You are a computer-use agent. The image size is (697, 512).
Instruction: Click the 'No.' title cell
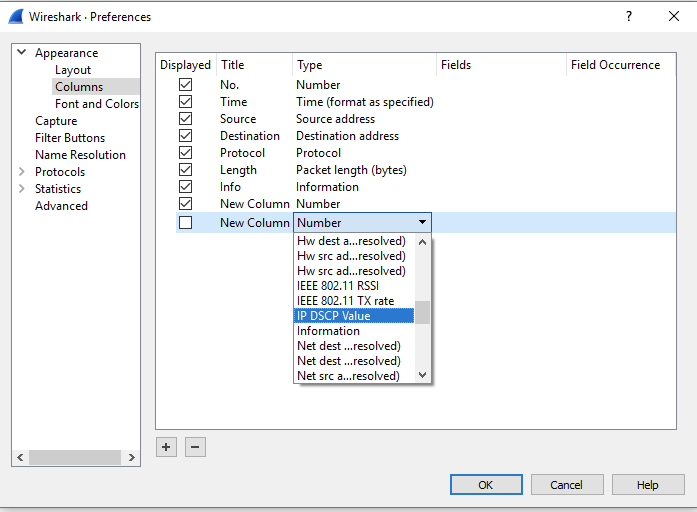click(229, 84)
